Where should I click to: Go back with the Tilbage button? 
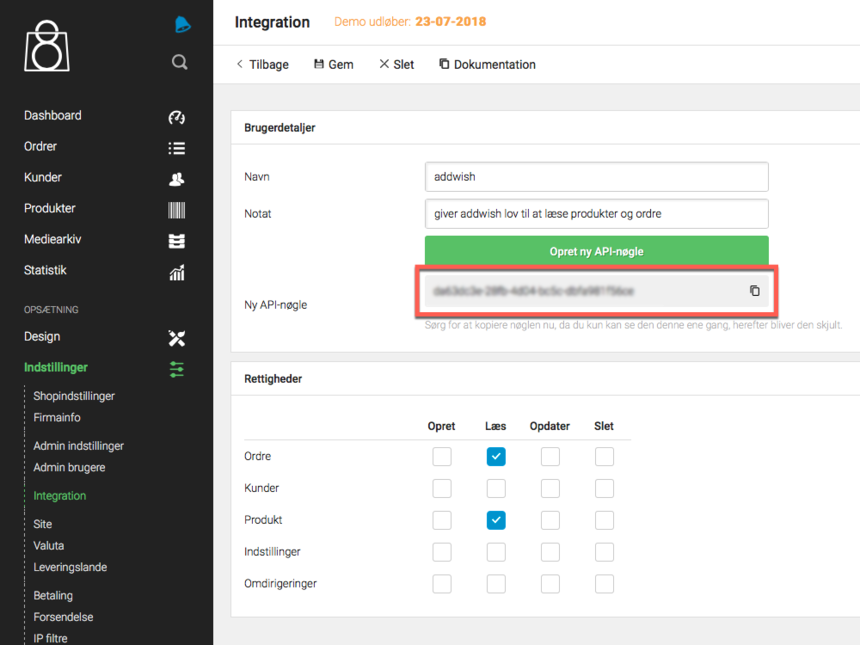pos(262,64)
